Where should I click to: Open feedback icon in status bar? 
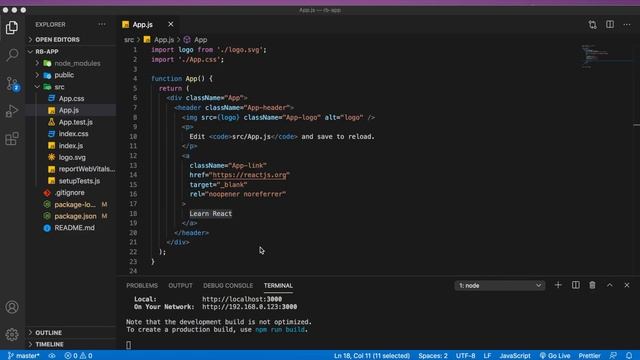[613, 356]
